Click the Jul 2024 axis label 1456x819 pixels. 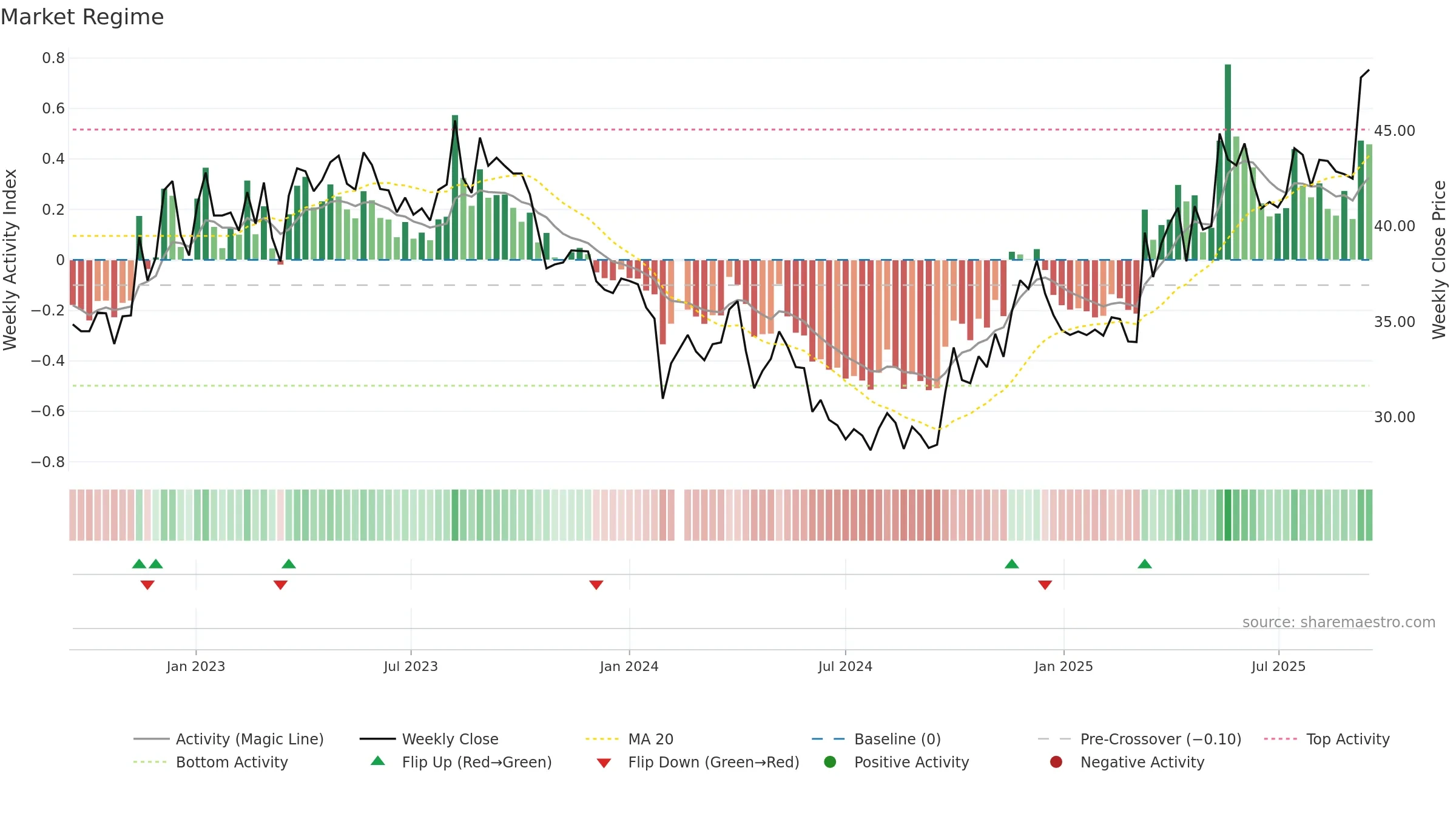[845, 666]
